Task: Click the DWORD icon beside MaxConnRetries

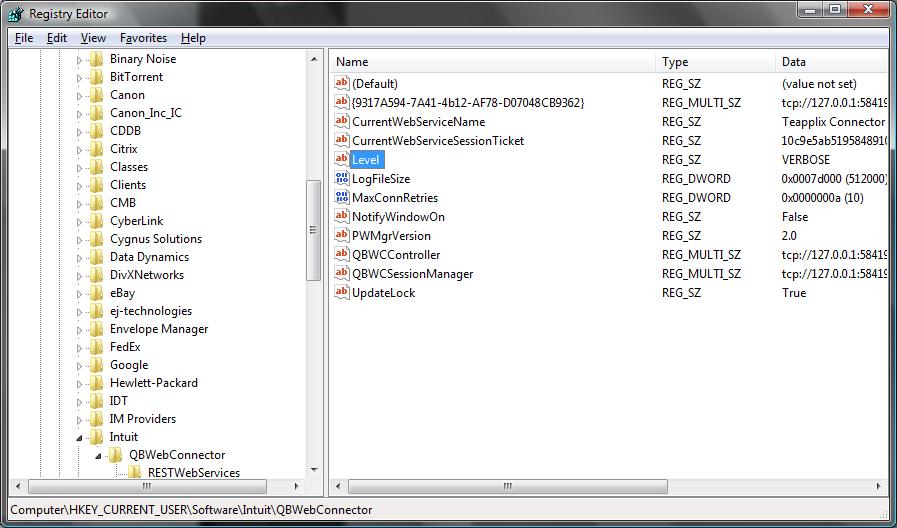Action: pyautogui.click(x=342, y=197)
